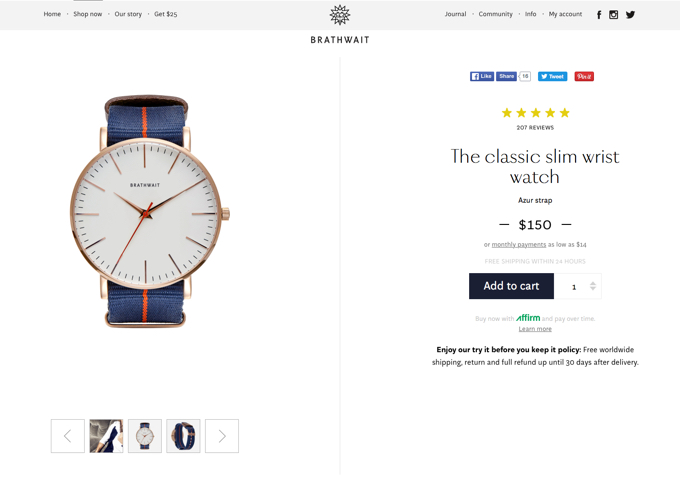Click the Brathwait sunburst logo
Image resolution: width=680 pixels, height=490 pixels.
point(340,15)
